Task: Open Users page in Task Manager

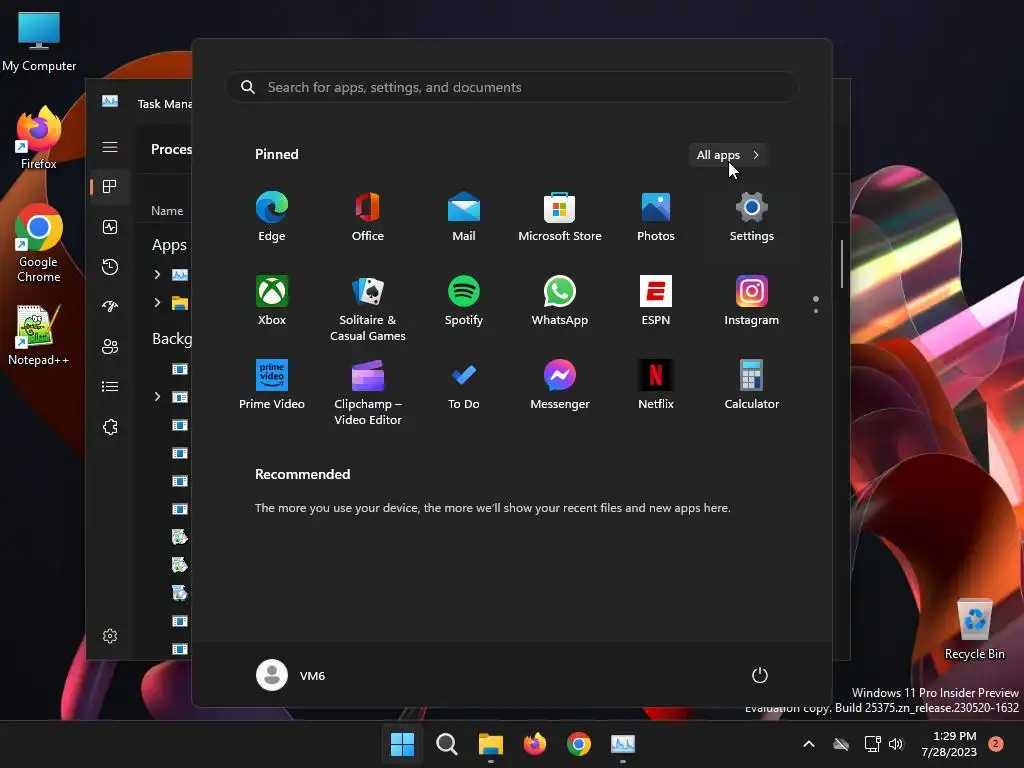Action: pos(110,346)
